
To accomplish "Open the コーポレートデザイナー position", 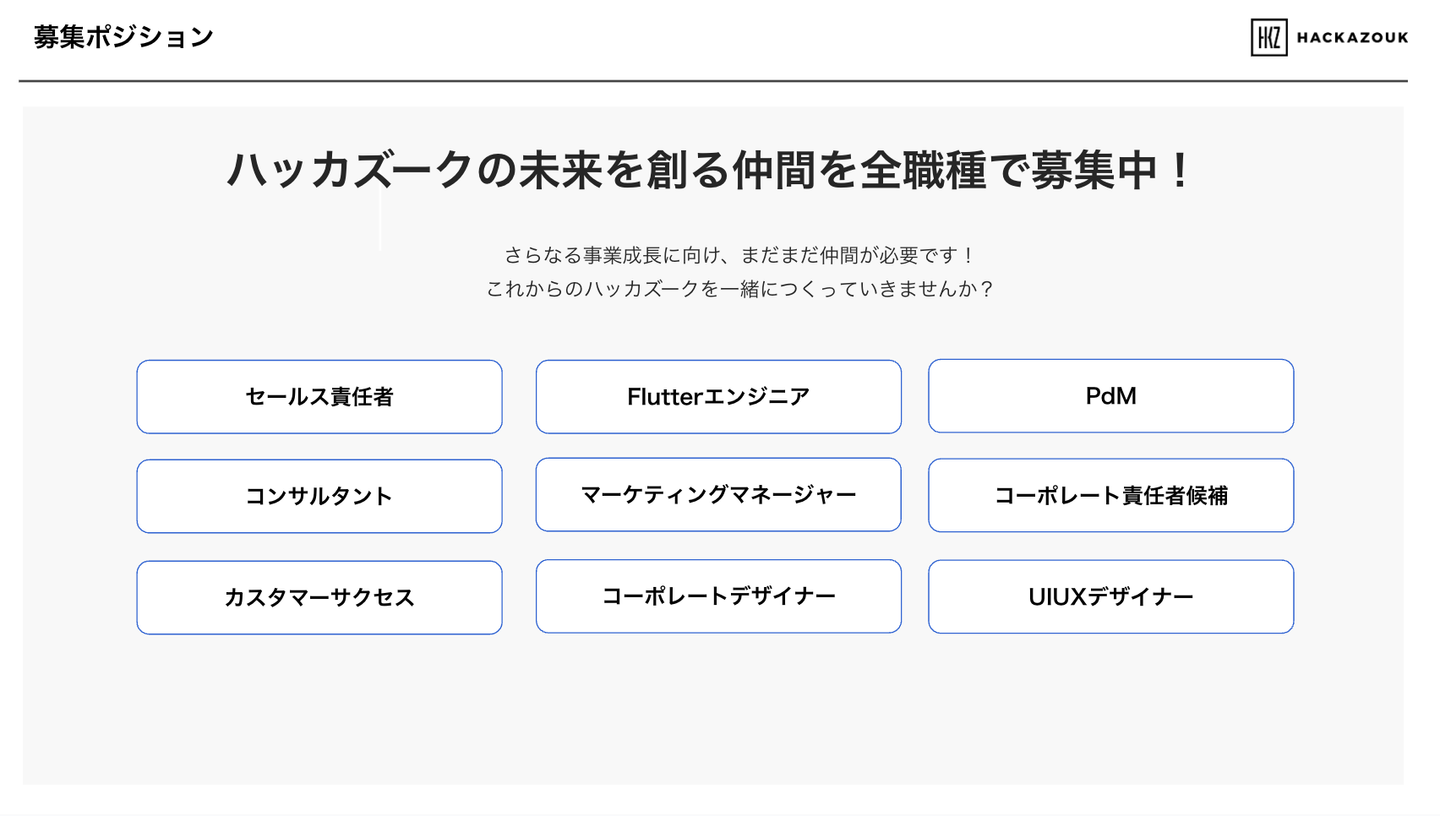I will 718,596.
